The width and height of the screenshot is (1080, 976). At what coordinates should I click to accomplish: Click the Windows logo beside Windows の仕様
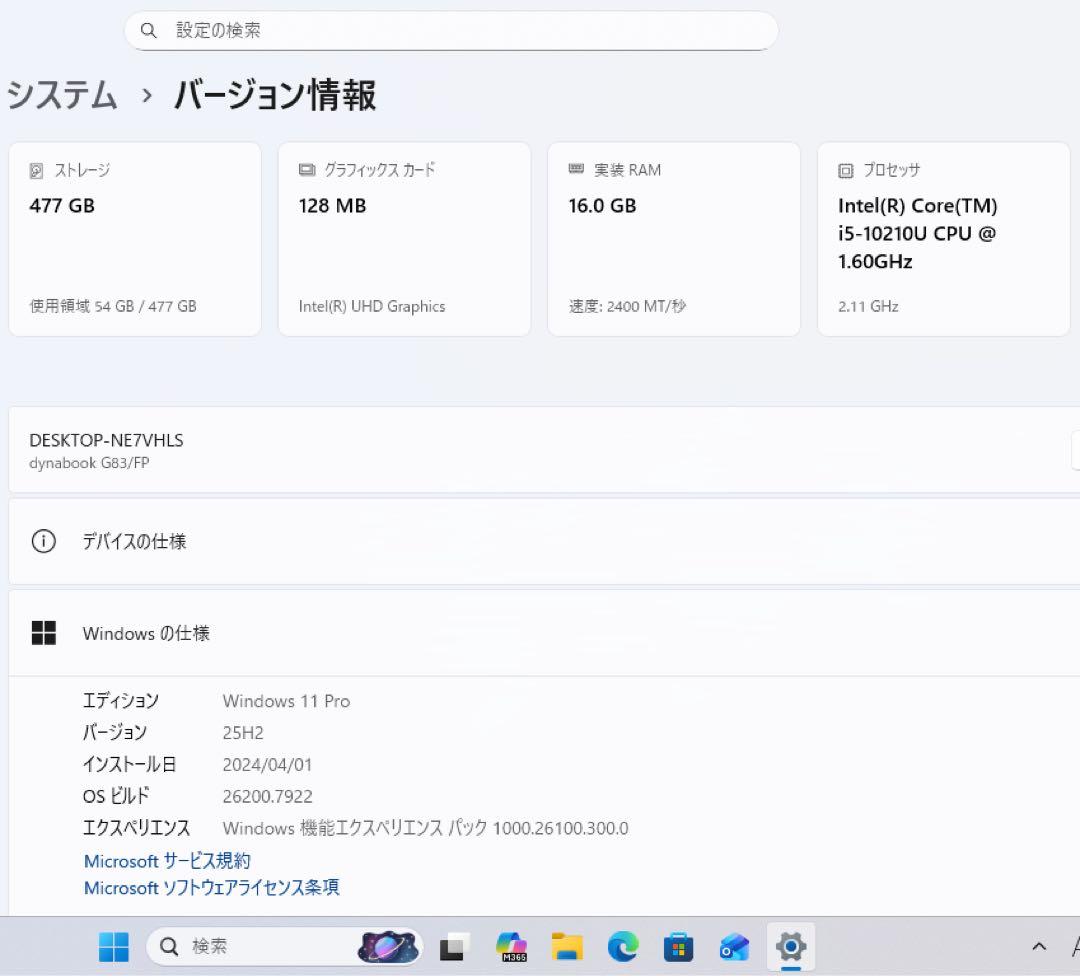point(44,633)
